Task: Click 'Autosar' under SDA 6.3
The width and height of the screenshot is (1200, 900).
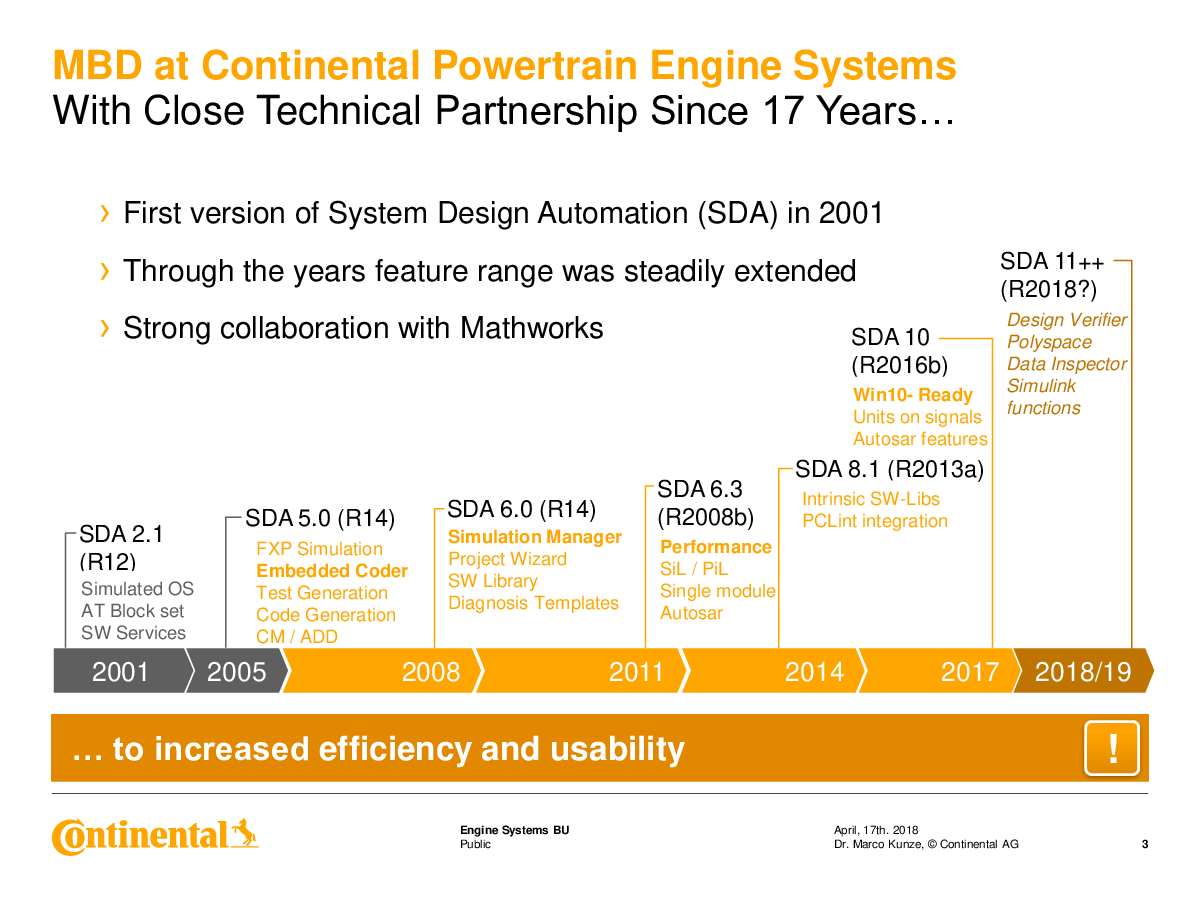Action: [x=691, y=613]
